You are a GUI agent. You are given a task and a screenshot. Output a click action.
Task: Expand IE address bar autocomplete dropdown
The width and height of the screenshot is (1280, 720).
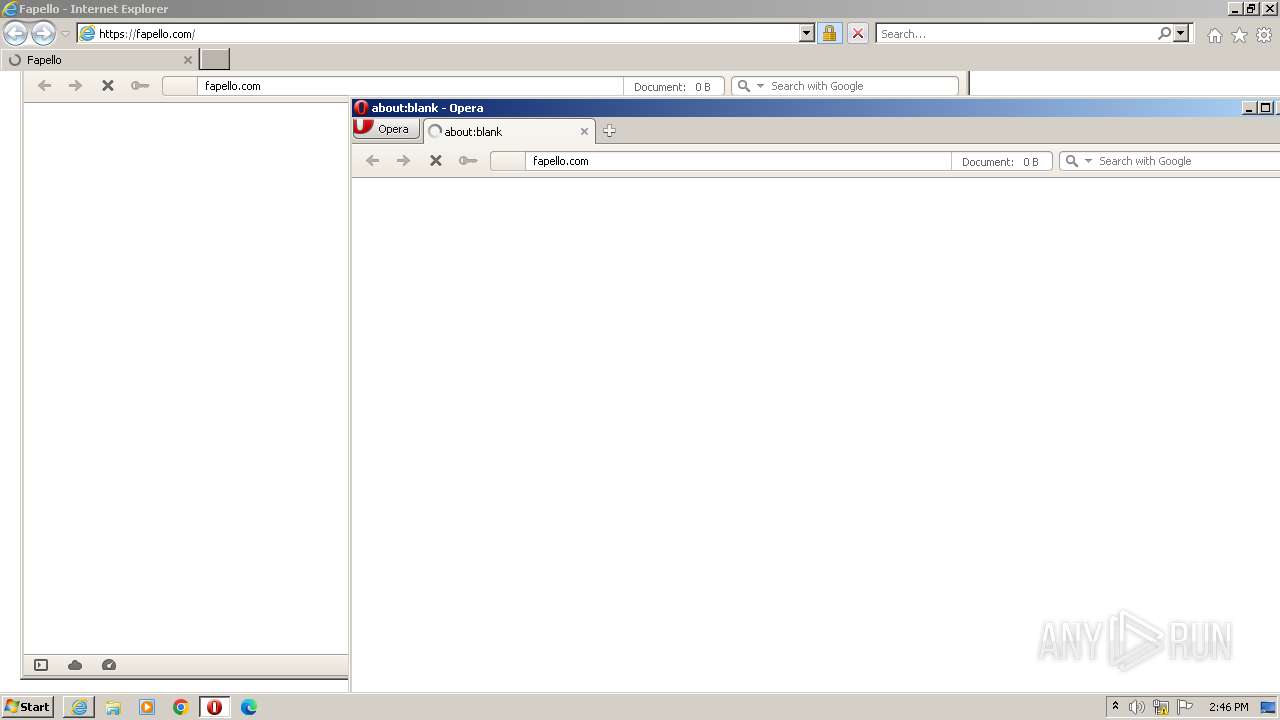[807, 33]
